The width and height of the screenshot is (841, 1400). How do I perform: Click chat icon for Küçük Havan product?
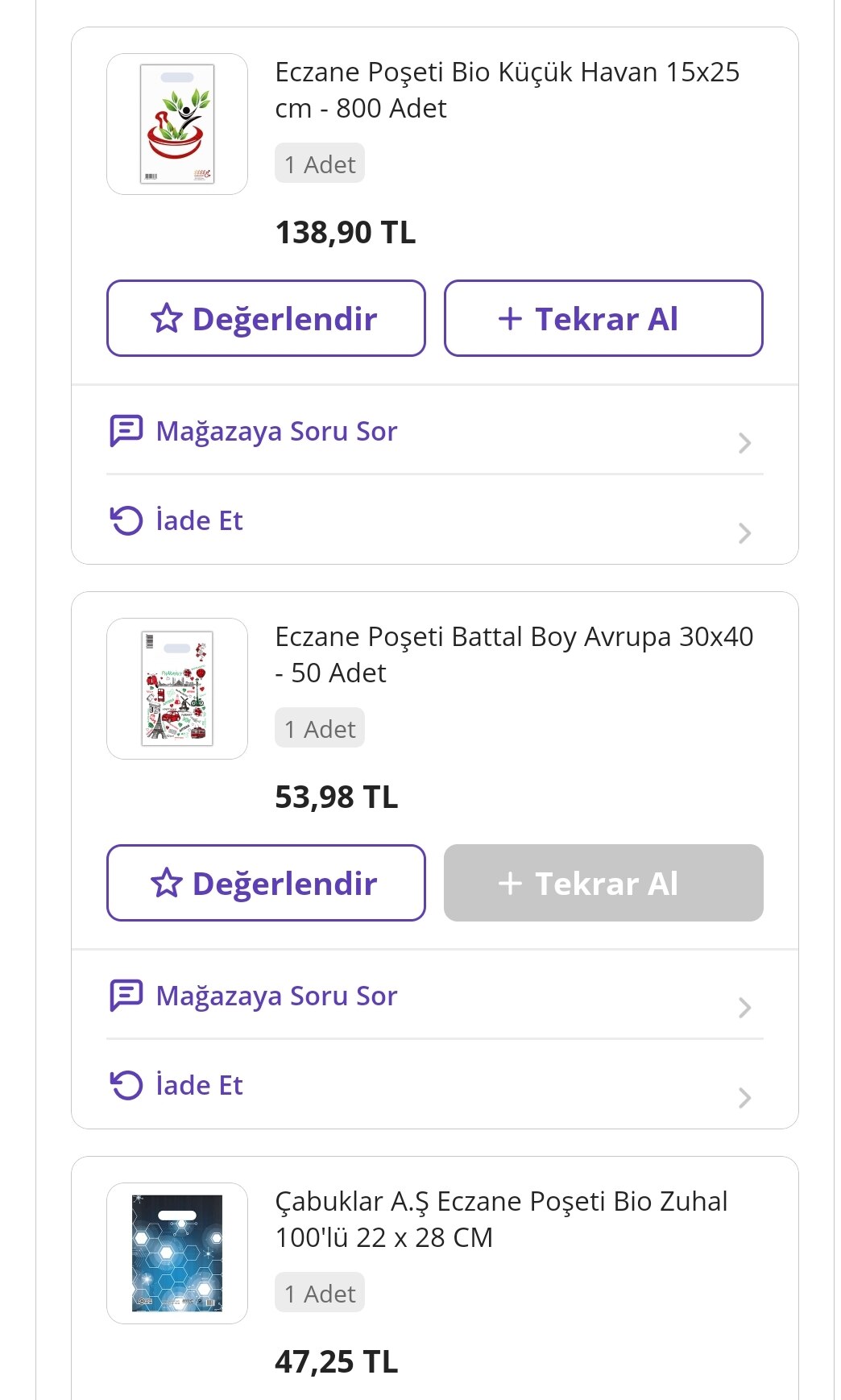point(126,431)
